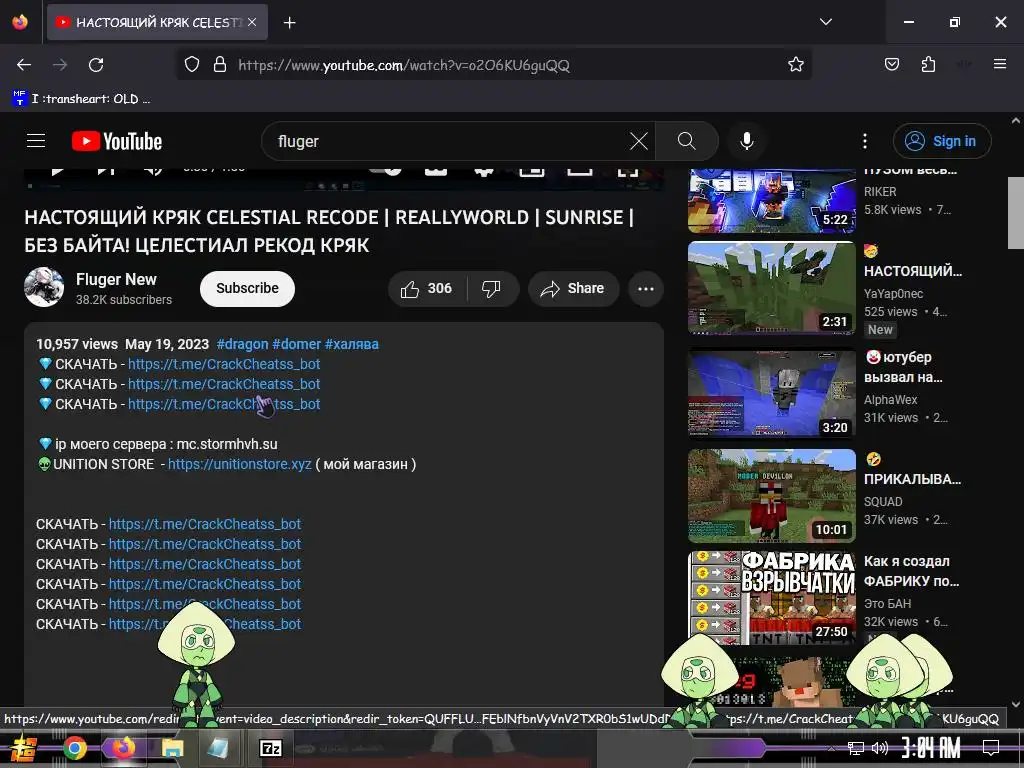Open Firefox View icon left of tabs
1024x768 pixels.
coord(20,22)
